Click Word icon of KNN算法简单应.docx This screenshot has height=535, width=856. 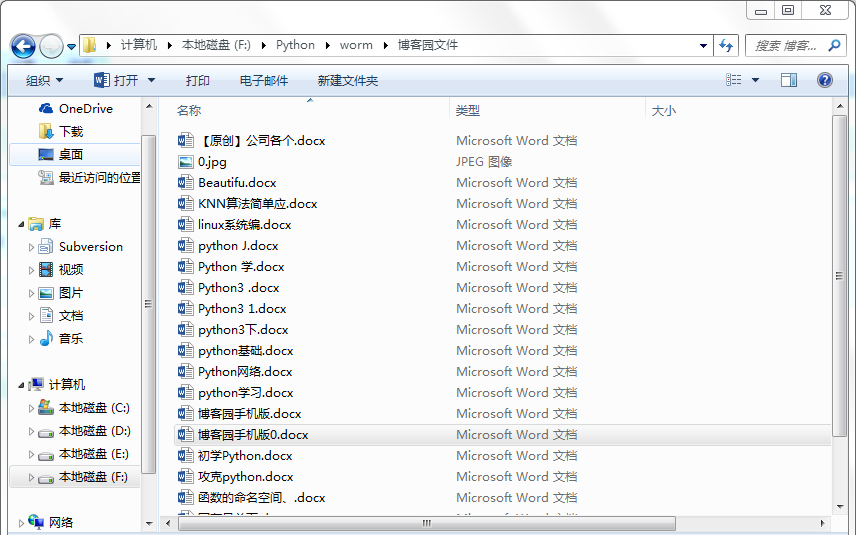click(x=186, y=204)
